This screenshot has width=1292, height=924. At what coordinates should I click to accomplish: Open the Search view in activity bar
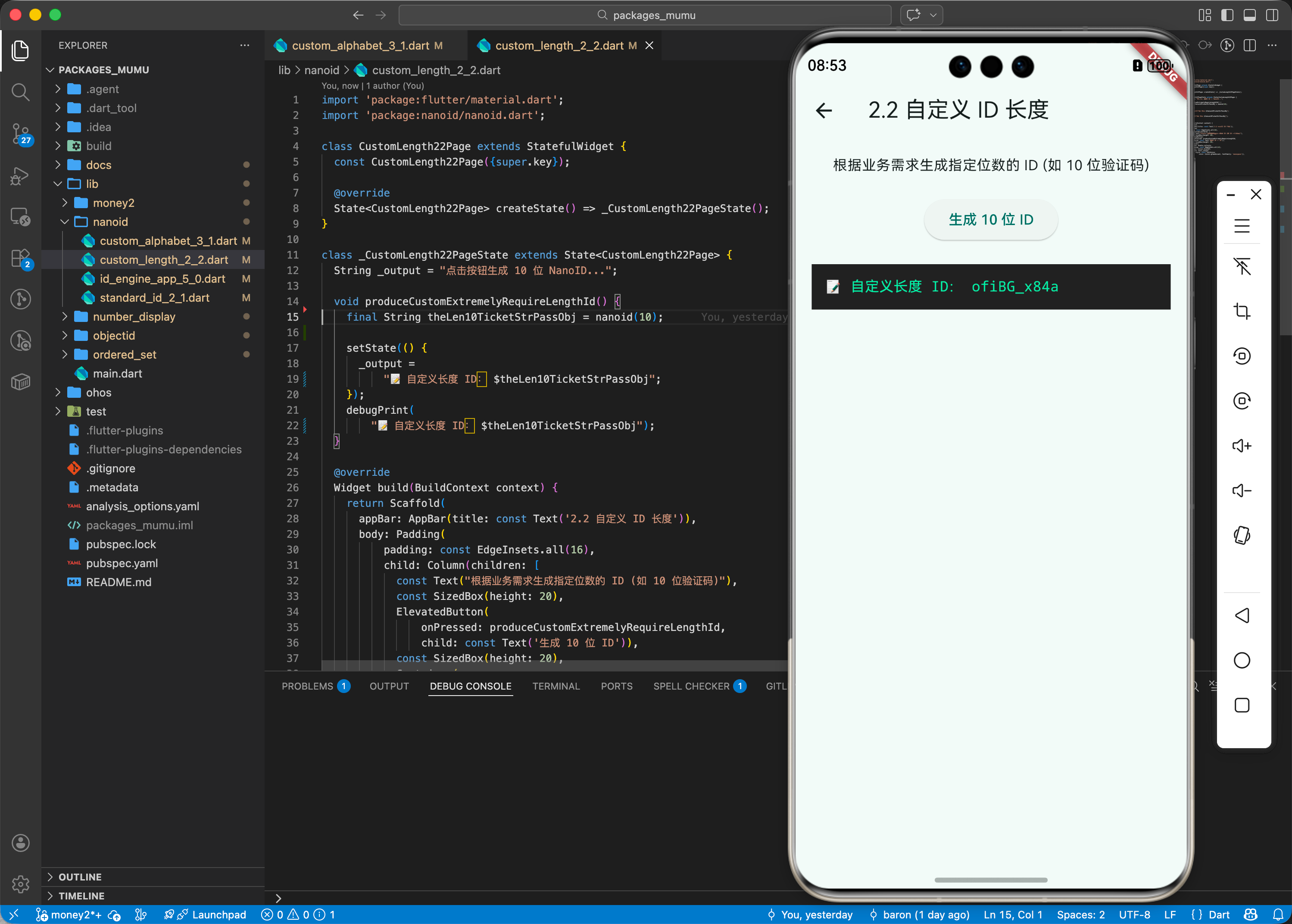pos(21,92)
